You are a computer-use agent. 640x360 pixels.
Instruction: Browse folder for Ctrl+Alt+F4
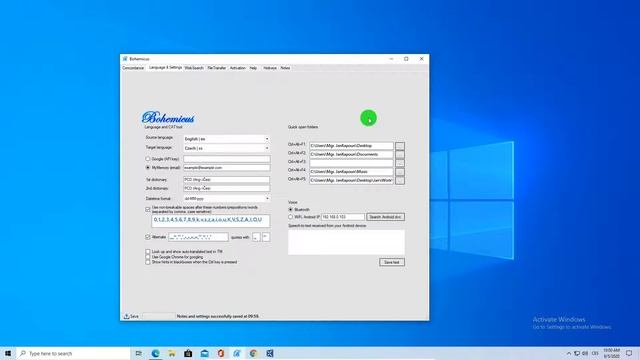click(400, 171)
